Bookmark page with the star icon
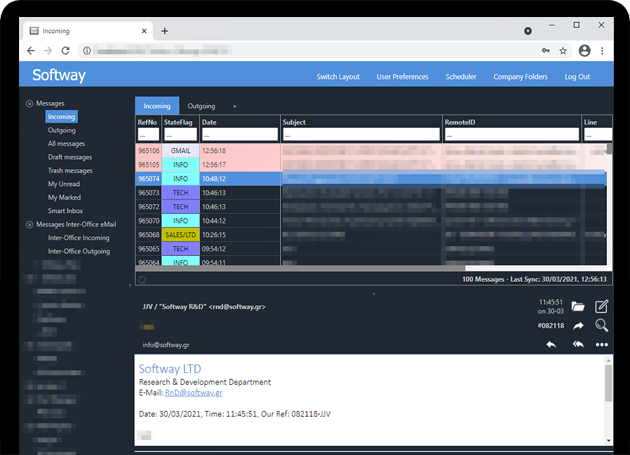The width and height of the screenshot is (630, 455). [563, 51]
